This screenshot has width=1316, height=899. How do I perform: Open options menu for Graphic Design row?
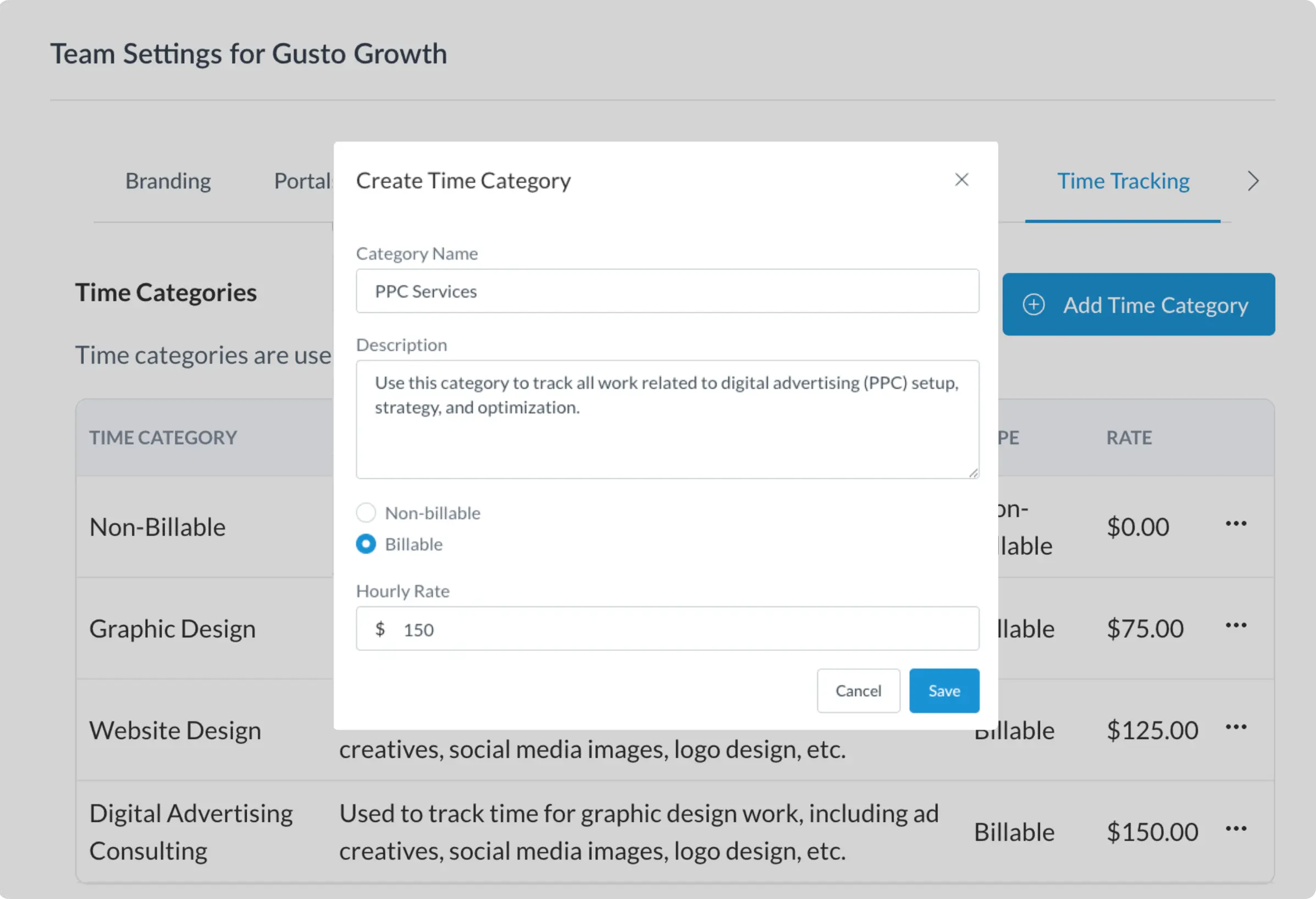(x=1236, y=625)
